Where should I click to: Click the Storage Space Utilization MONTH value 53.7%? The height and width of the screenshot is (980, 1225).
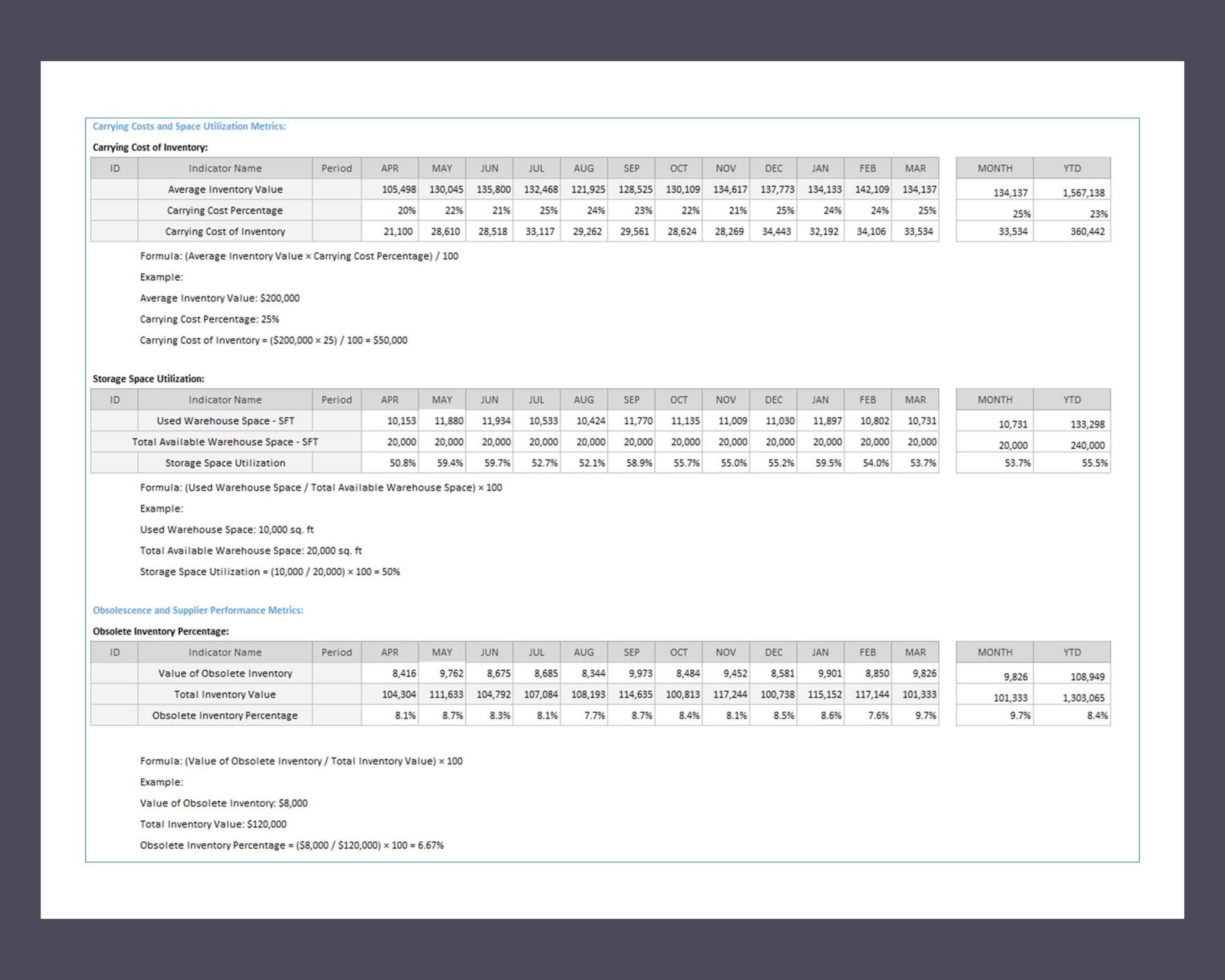click(1017, 463)
